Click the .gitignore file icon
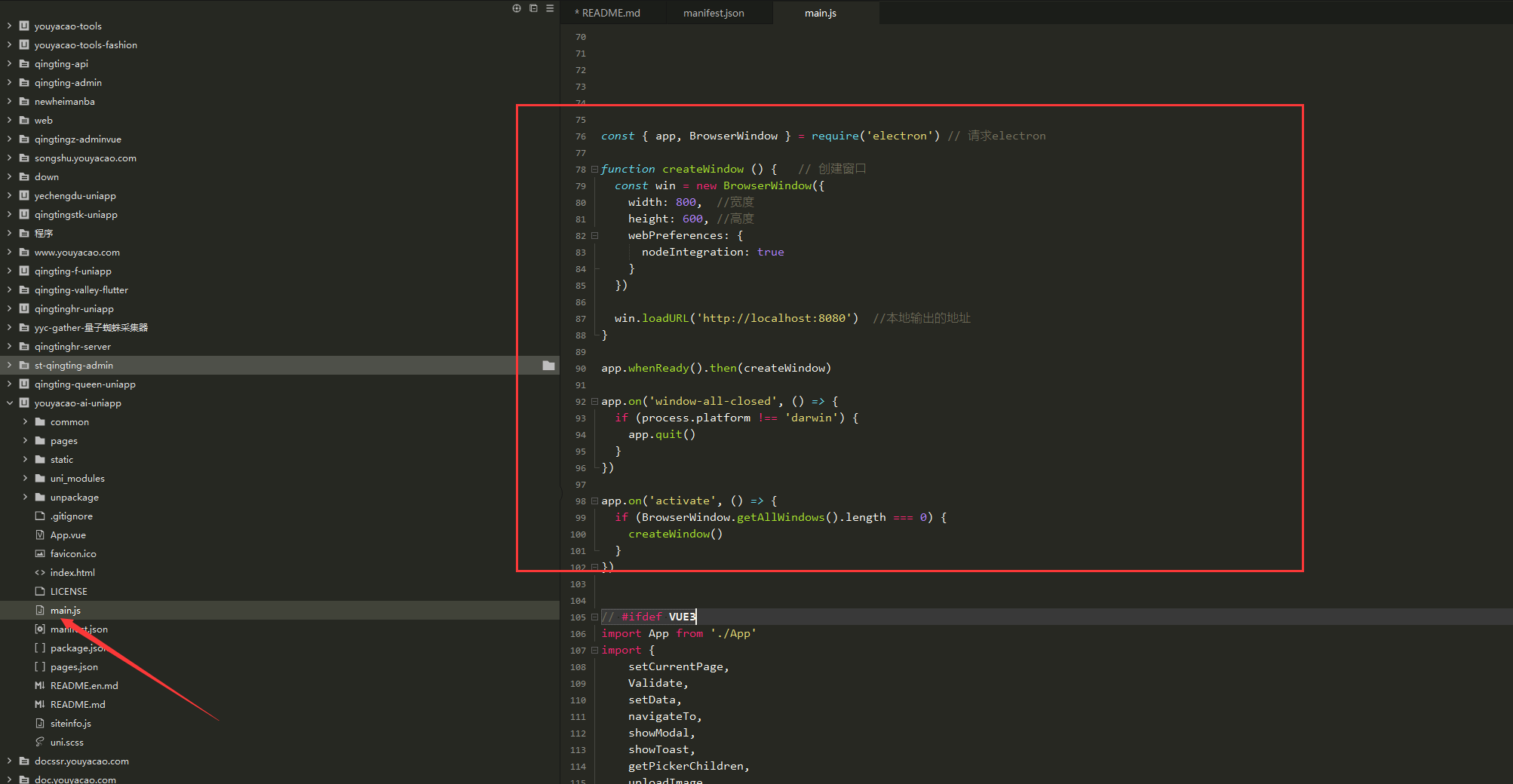 (x=40, y=516)
